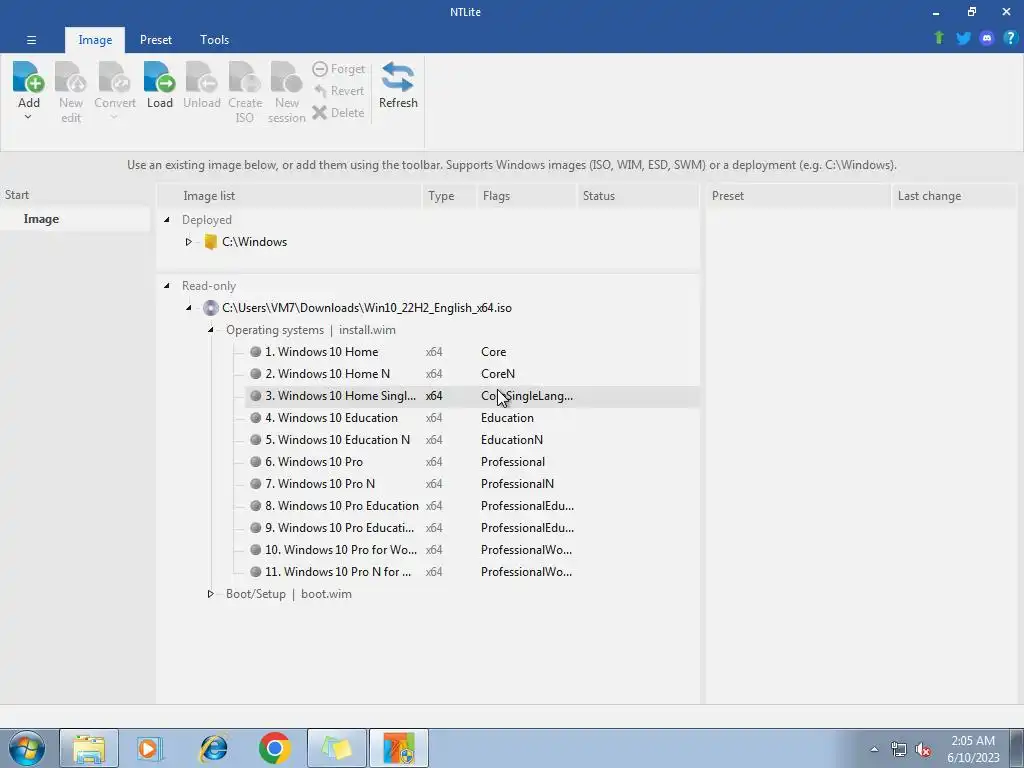Click the C:\Windows folder icon
Viewport: 1024px width, 768px height.
point(210,242)
